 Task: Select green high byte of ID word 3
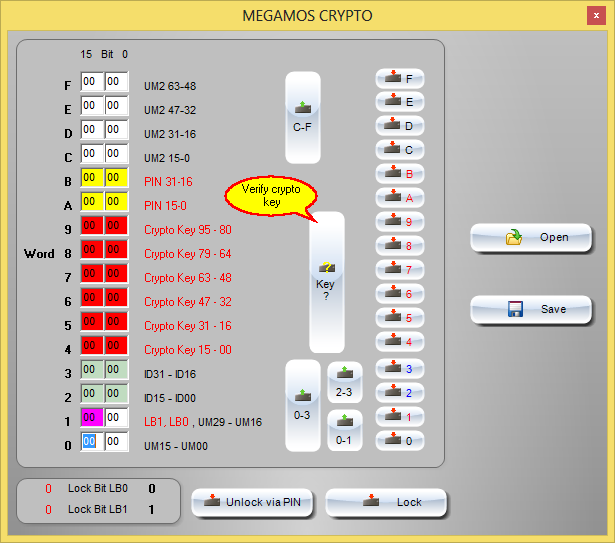(92, 370)
